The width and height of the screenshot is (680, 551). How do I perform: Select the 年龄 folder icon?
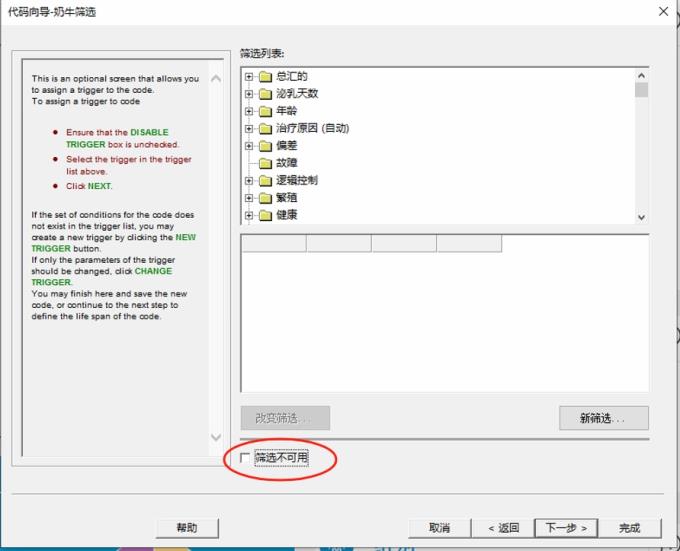coord(265,111)
